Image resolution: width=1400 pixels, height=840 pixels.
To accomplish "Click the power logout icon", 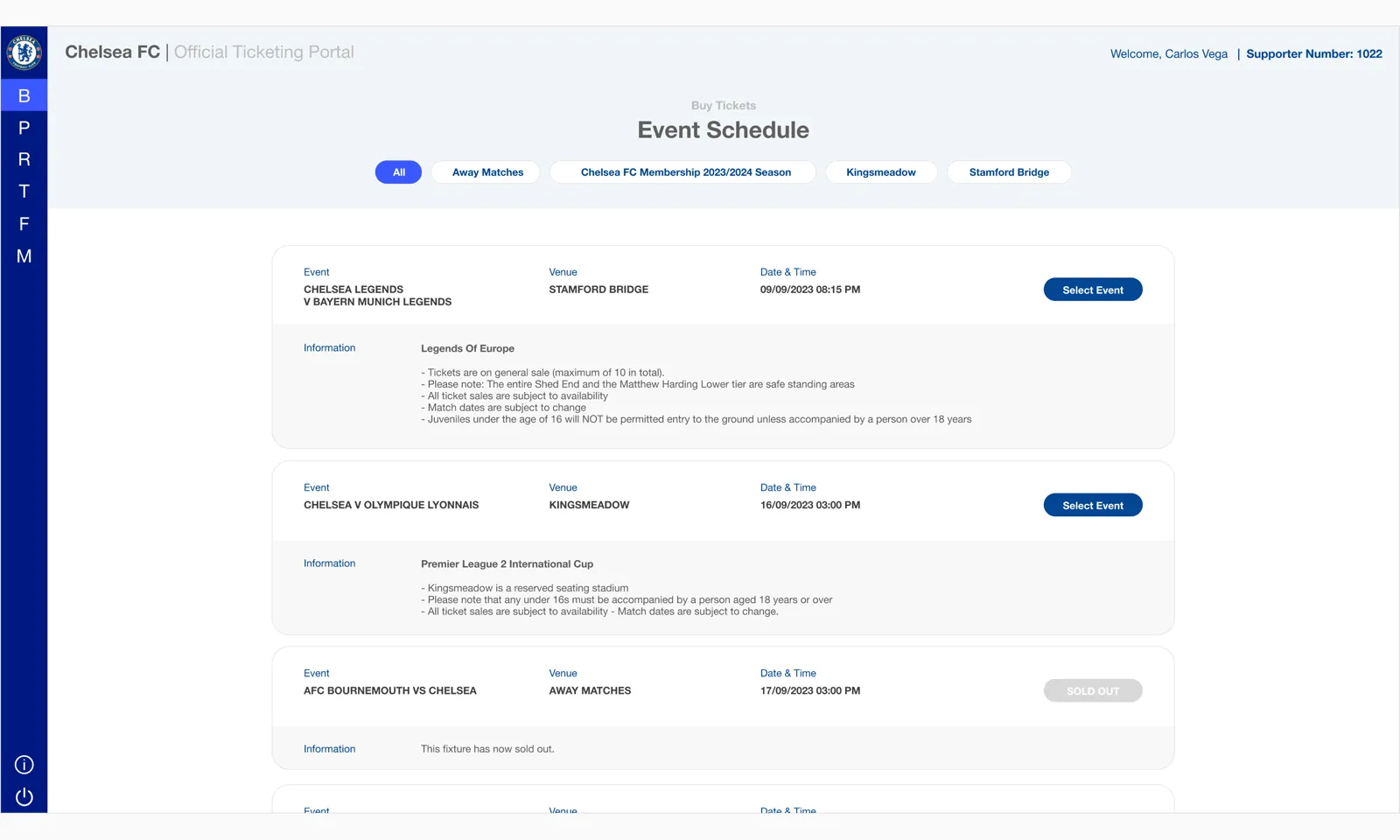I will 24,797.
